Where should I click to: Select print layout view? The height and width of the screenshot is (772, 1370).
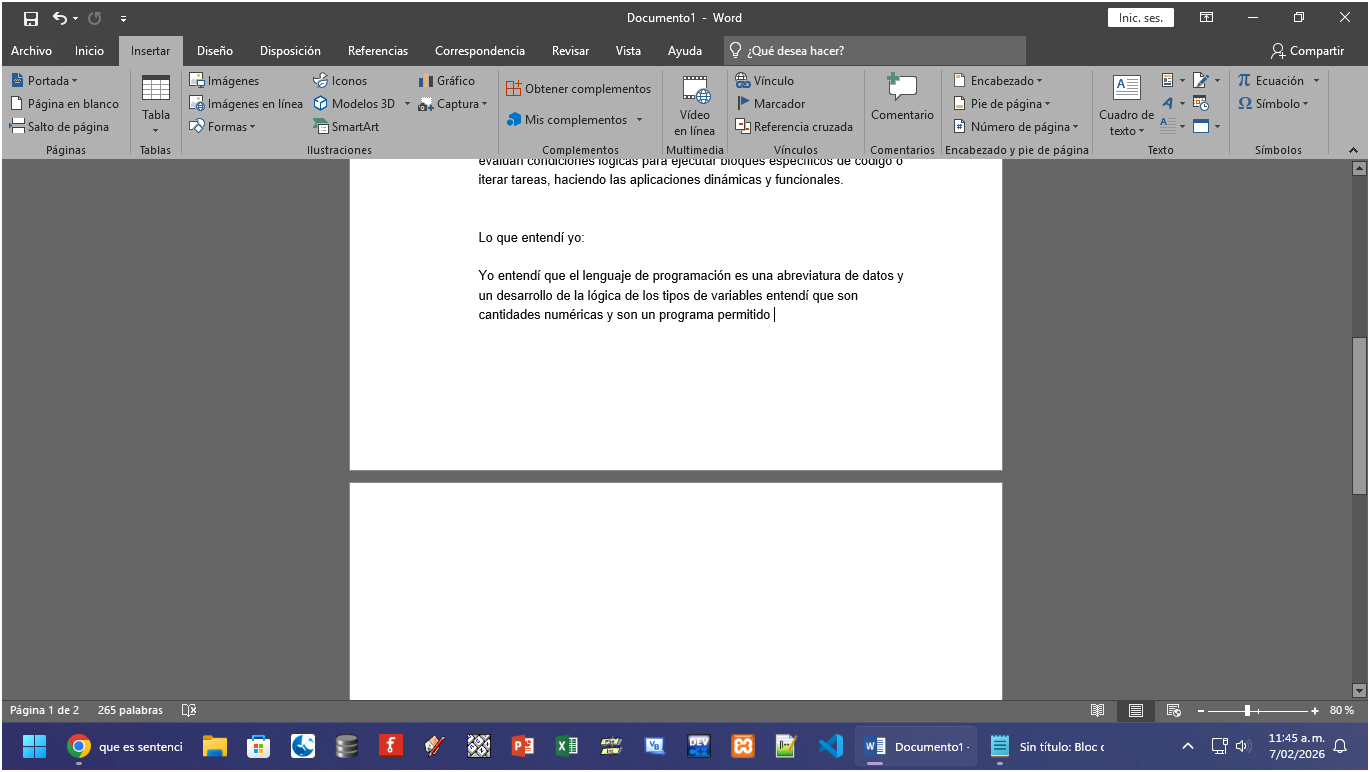coord(1136,710)
